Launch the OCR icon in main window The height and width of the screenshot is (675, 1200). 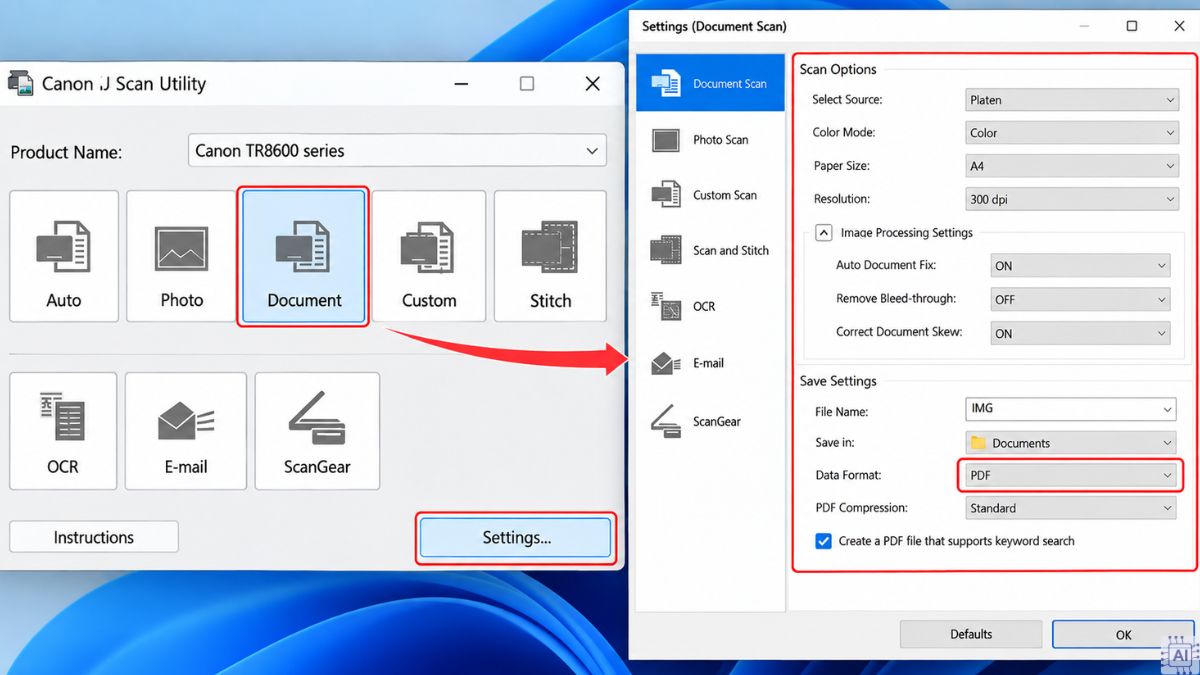pos(63,431)
